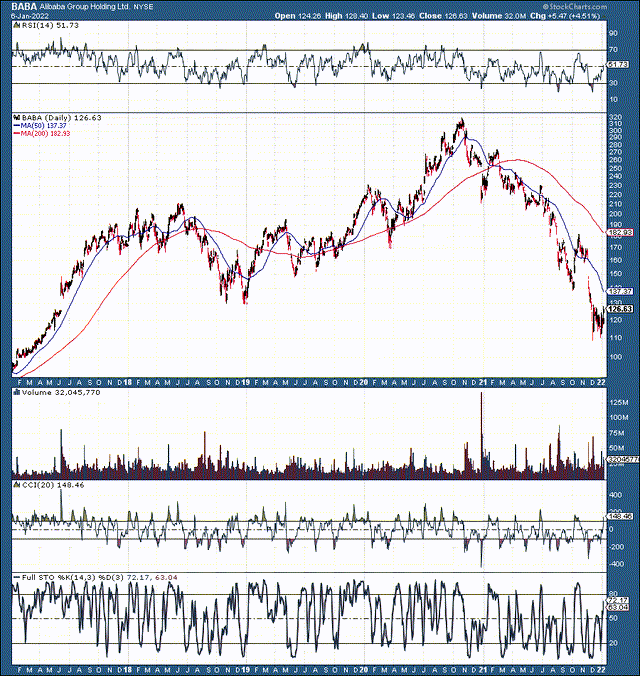
Task: Click the 126.63 last price tag on right axis
Action: tap(620, 309)
